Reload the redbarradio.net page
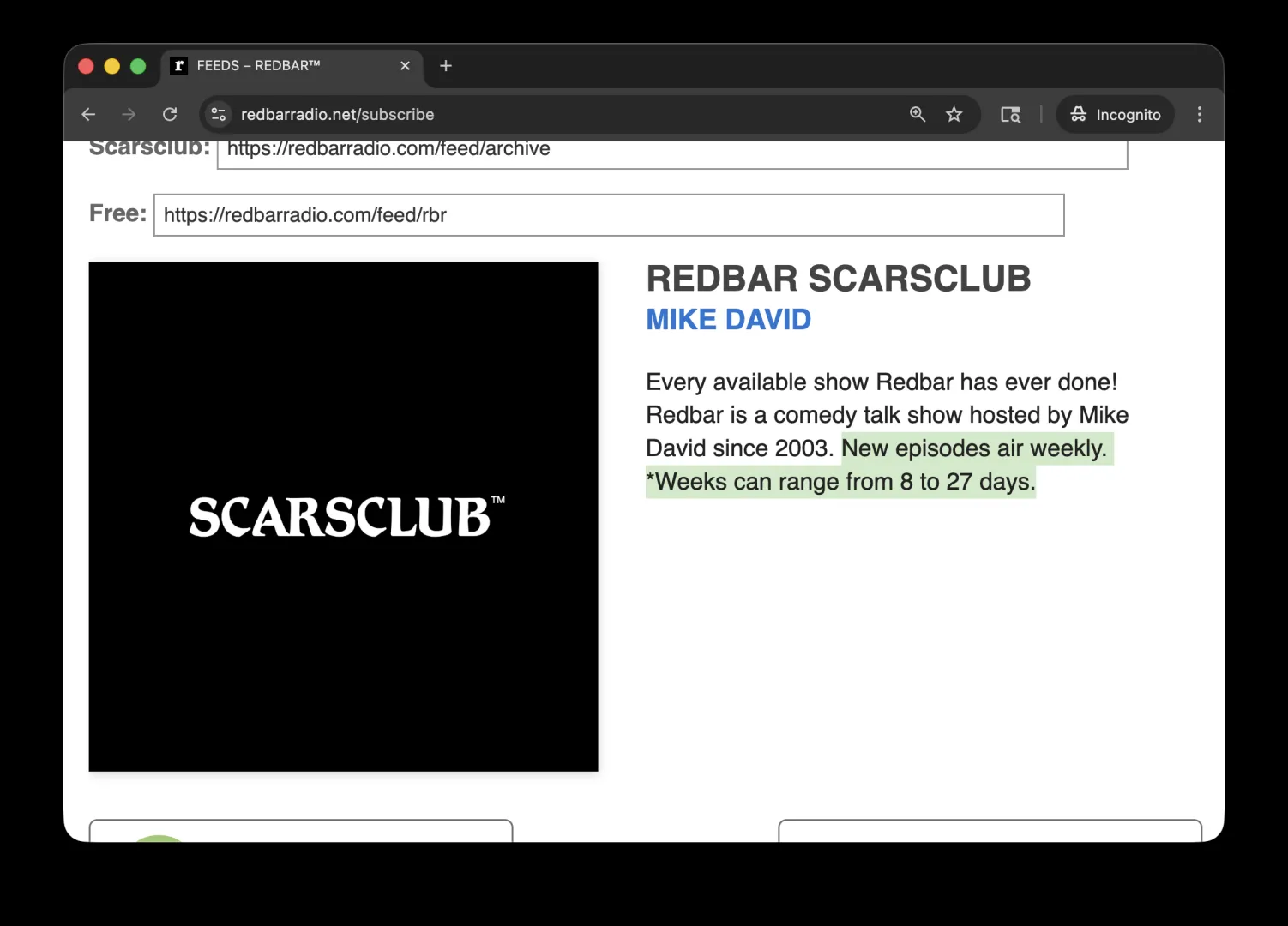1288x926 pixels. (x=170, y=115)
